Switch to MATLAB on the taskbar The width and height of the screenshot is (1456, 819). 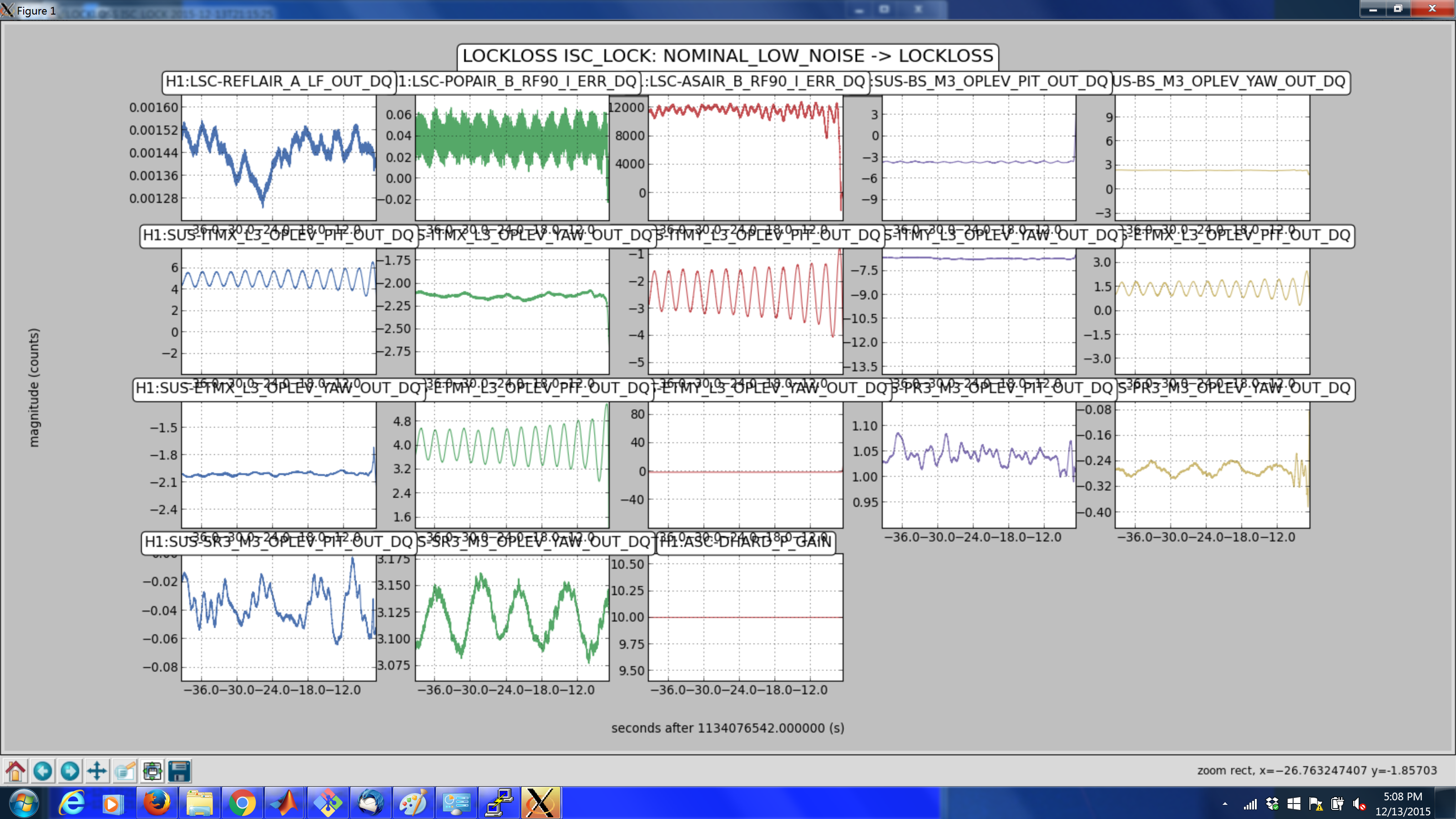(284, 803)
